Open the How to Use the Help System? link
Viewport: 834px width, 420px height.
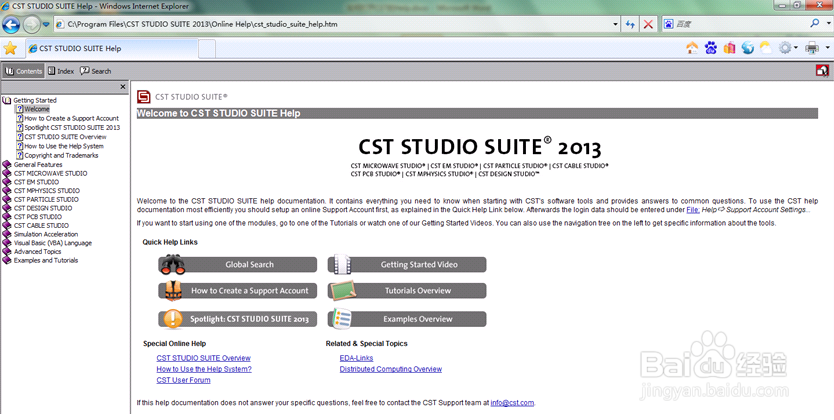tap(204, 369)
